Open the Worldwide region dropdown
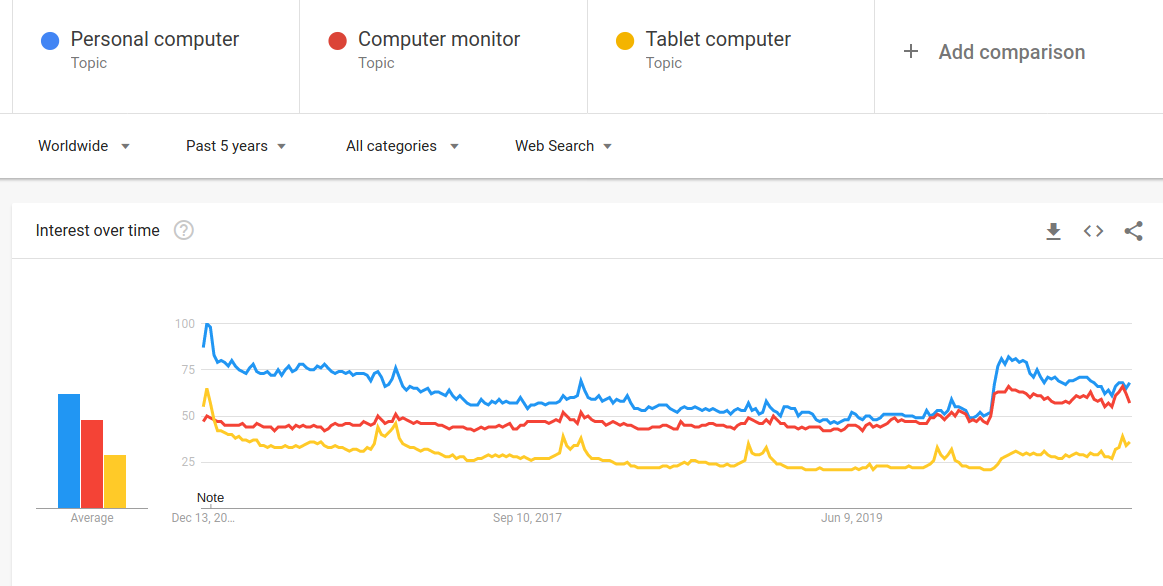 click(x=84, y=146)
